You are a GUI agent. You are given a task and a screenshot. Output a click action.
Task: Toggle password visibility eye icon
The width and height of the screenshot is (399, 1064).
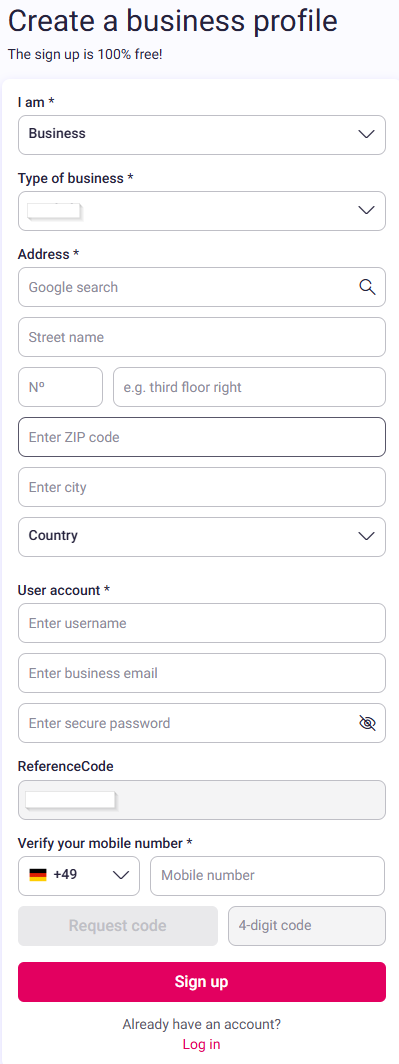click(367, 723)
